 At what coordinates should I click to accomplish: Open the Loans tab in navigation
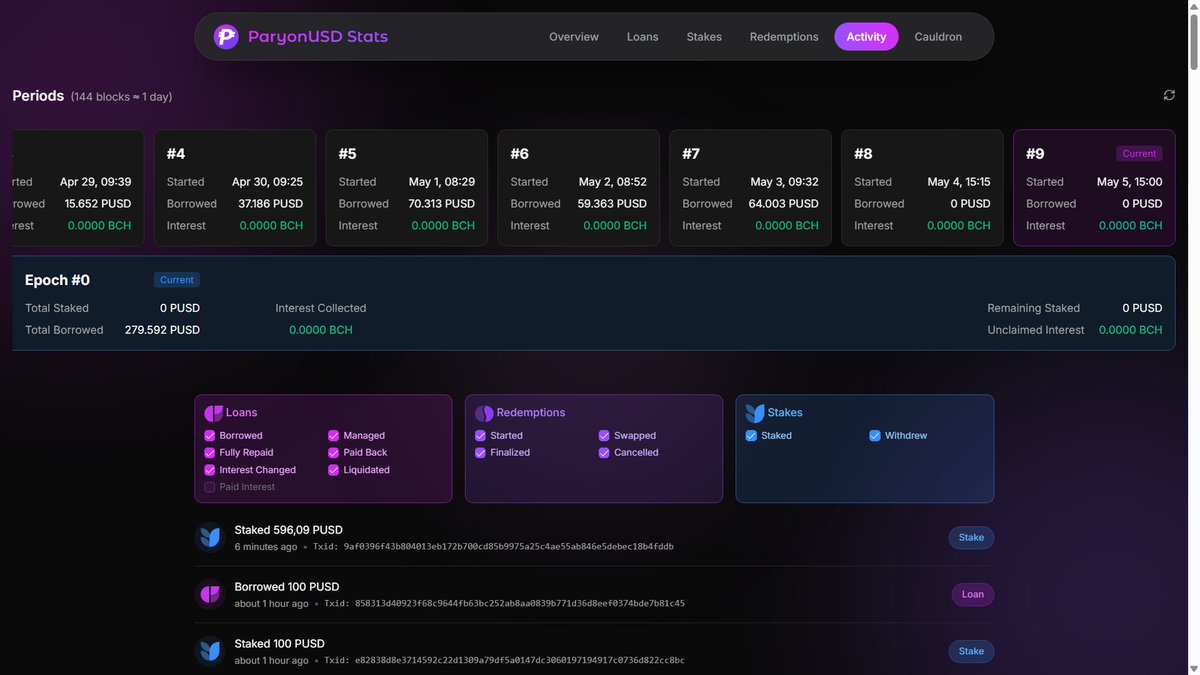pos(643,37)
